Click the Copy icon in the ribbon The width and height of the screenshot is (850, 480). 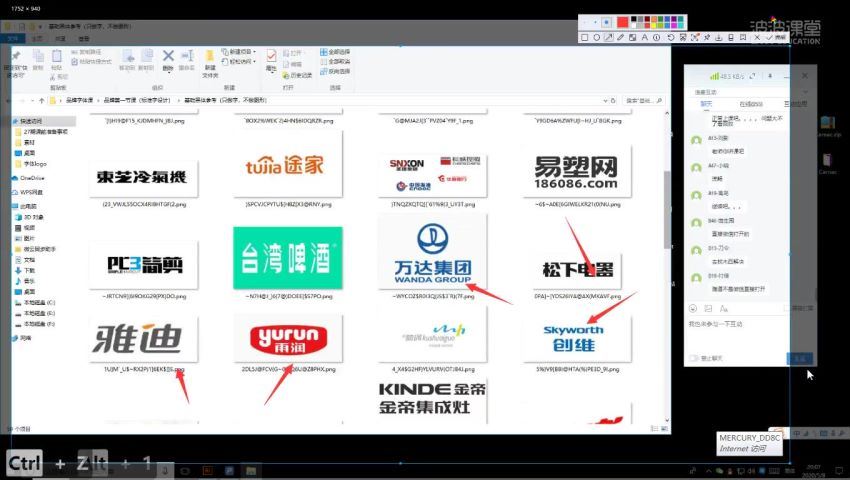(x=37, y=56)
